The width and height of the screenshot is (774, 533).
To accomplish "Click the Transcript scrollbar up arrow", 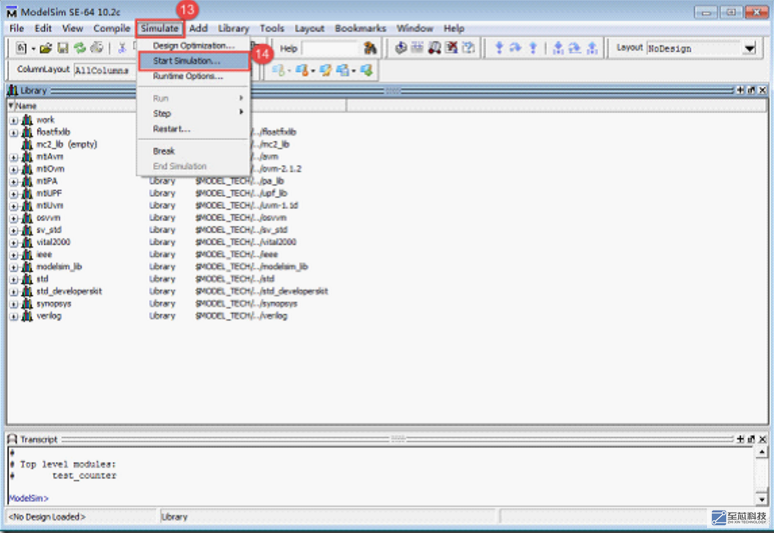I will pos(762,452).
